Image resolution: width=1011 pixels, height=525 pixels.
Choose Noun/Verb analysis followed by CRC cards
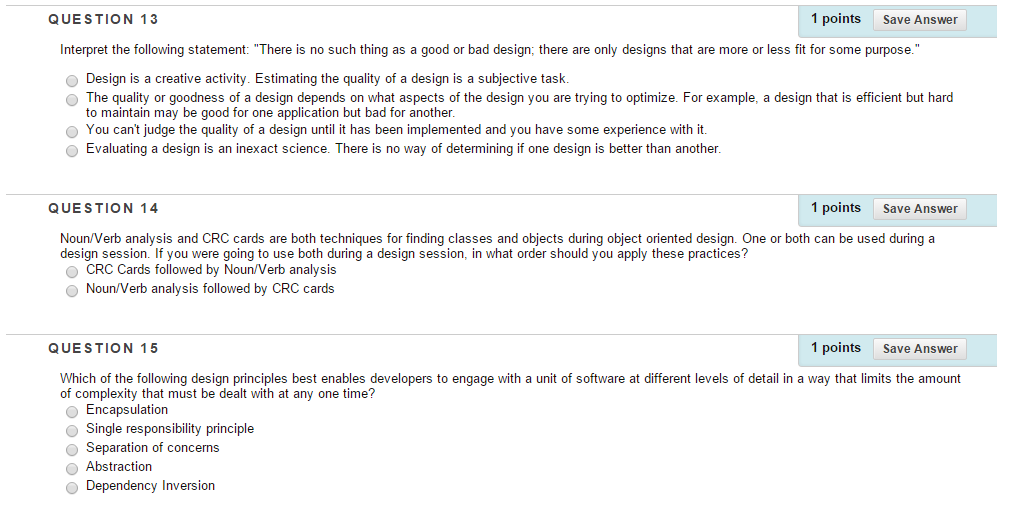tap(72, 291)
